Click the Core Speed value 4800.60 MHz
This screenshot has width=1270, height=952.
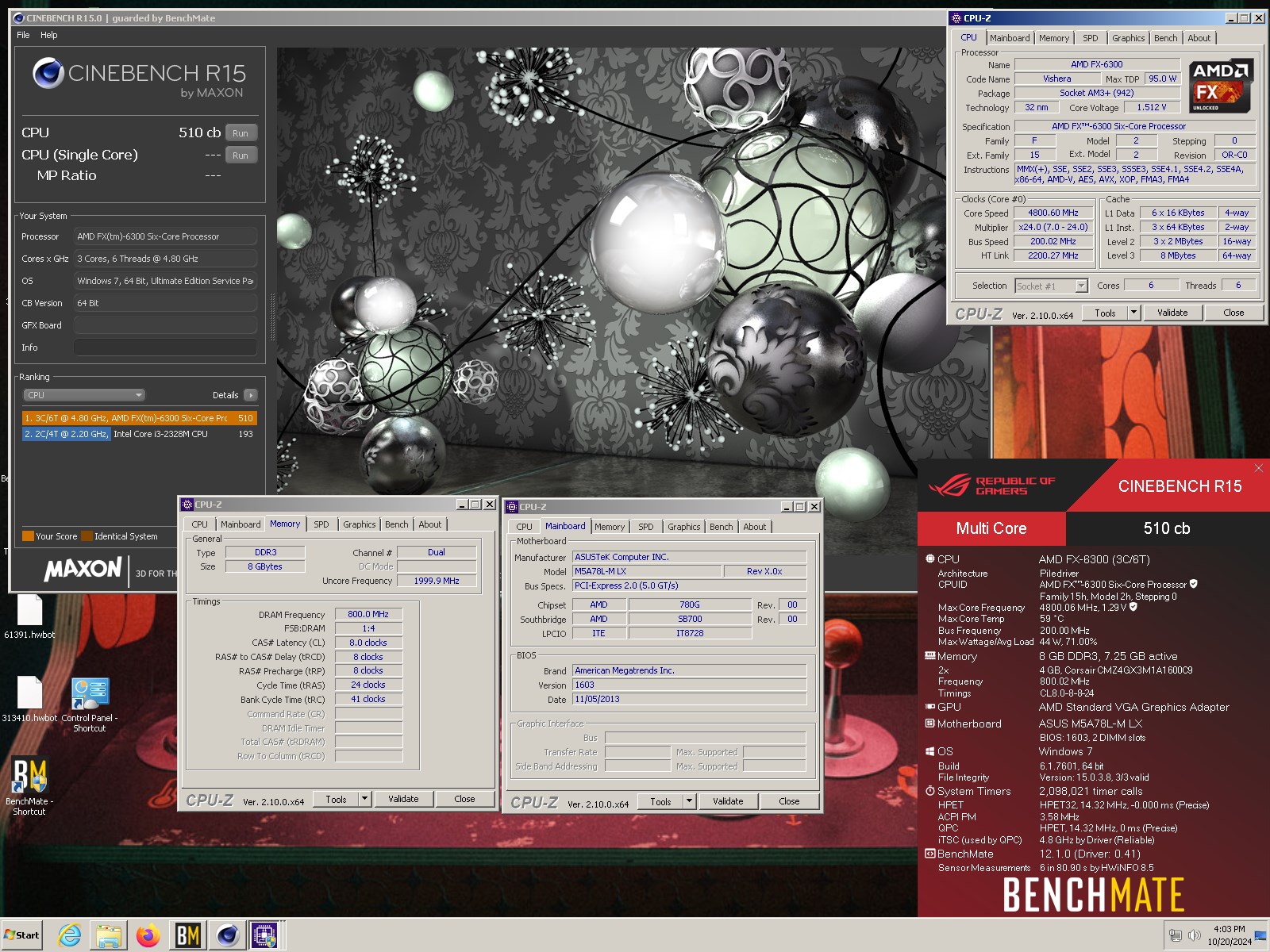click(x=1053, y=213)
